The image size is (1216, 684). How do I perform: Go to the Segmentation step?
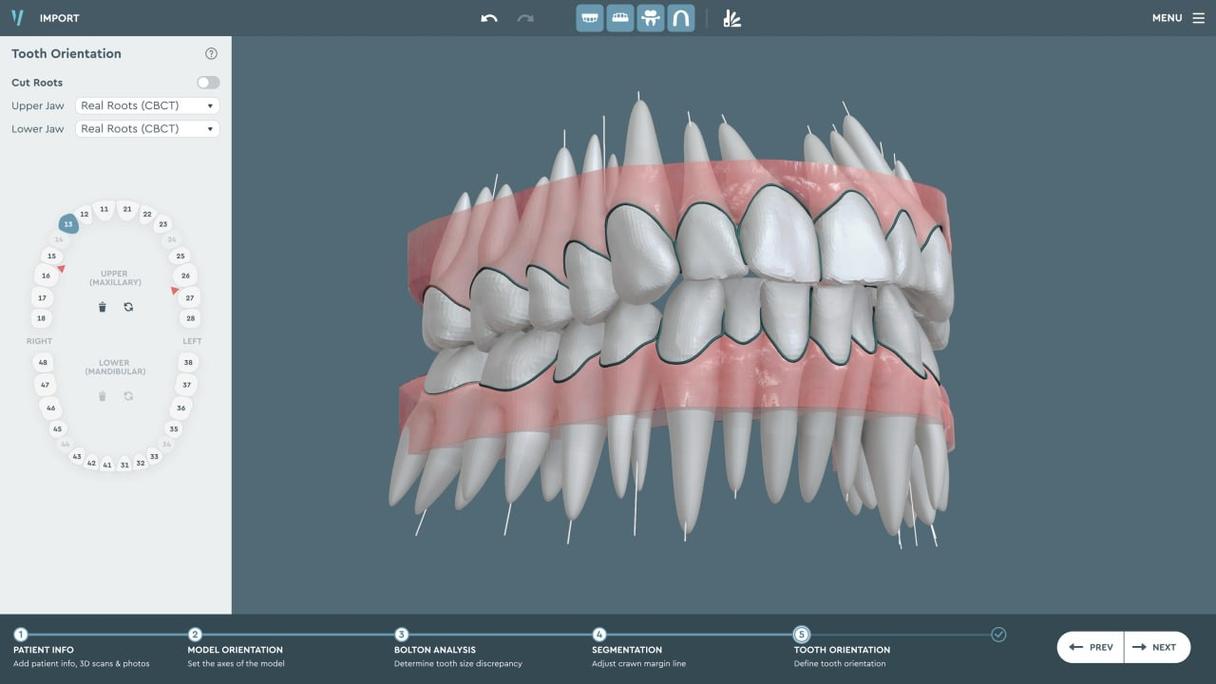tap(599, 635)
